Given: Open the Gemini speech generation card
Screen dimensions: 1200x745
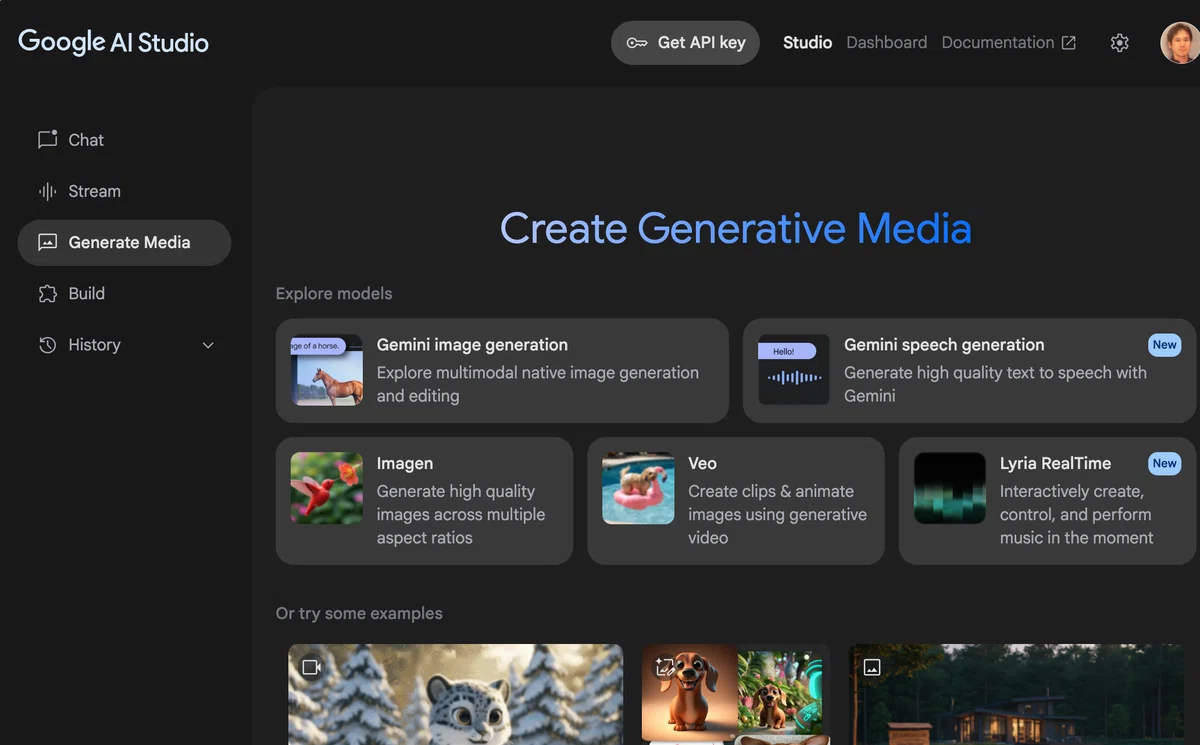Looking at the screenshot, I should click(969, 371).
